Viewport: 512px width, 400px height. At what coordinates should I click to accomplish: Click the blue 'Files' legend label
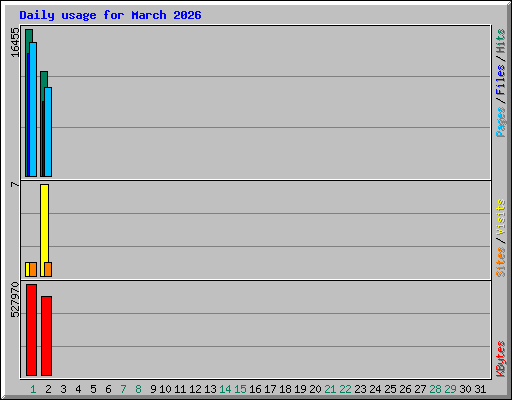click(501, 80)
